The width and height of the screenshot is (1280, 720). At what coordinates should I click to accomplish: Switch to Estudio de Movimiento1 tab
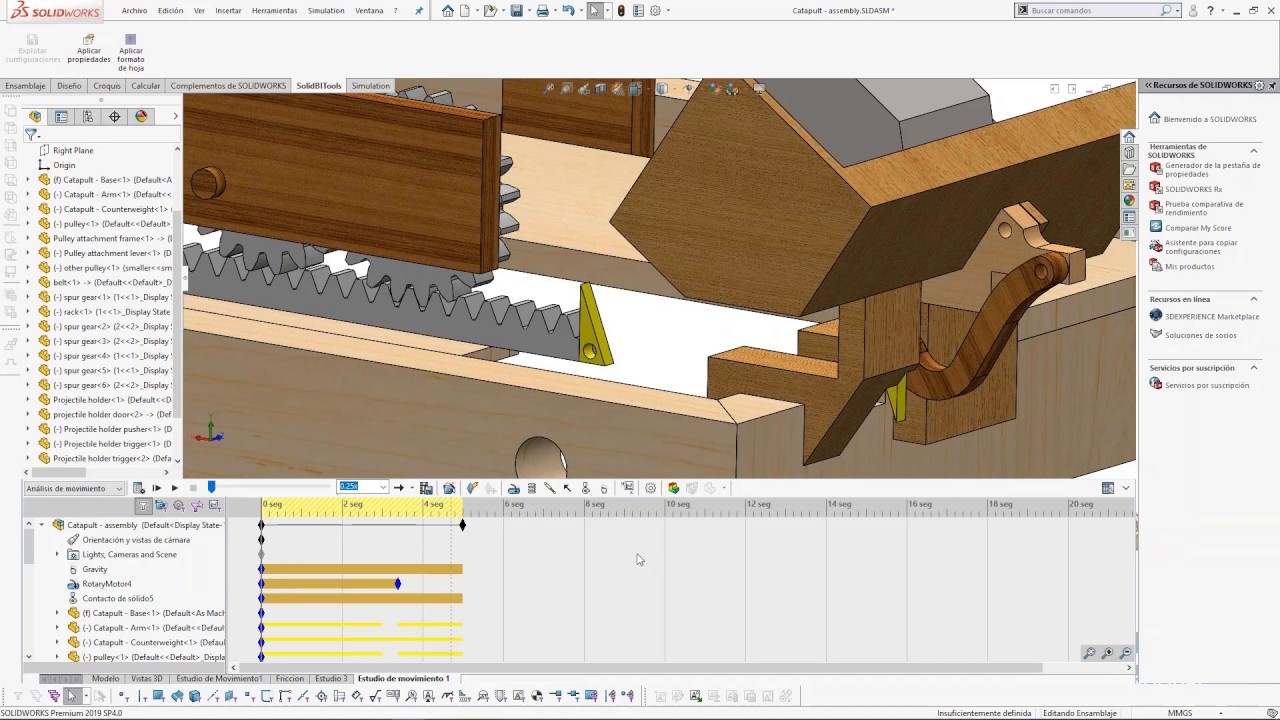pos(219,678)
